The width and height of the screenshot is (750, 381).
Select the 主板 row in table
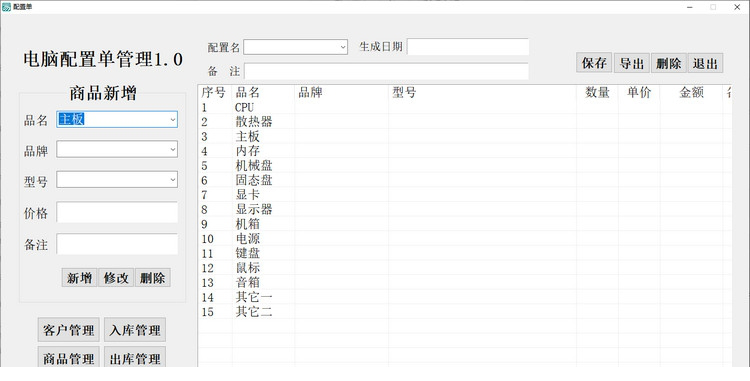click(464, 137)
